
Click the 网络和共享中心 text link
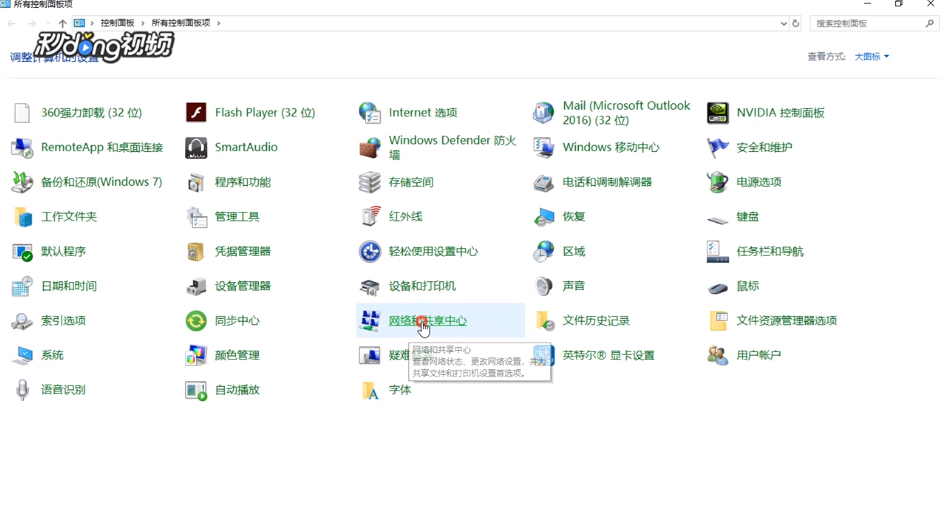click(428, 321)
